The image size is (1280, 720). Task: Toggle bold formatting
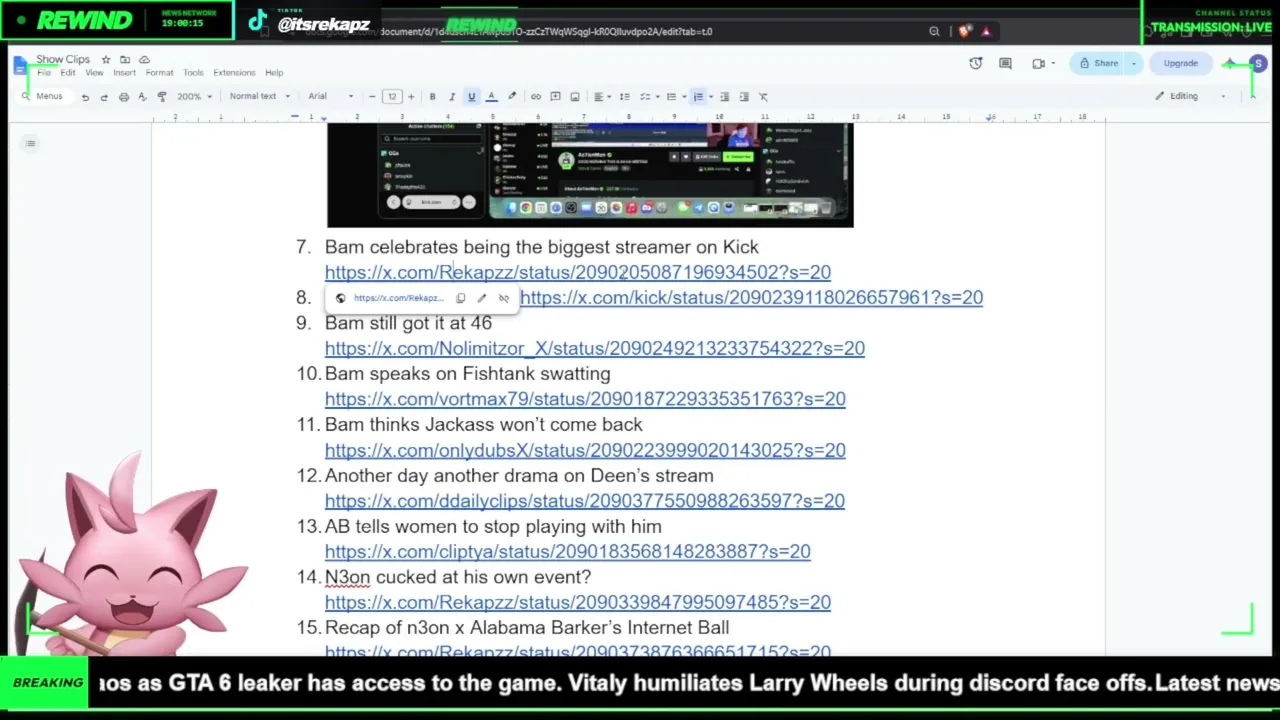pos(432,97)
